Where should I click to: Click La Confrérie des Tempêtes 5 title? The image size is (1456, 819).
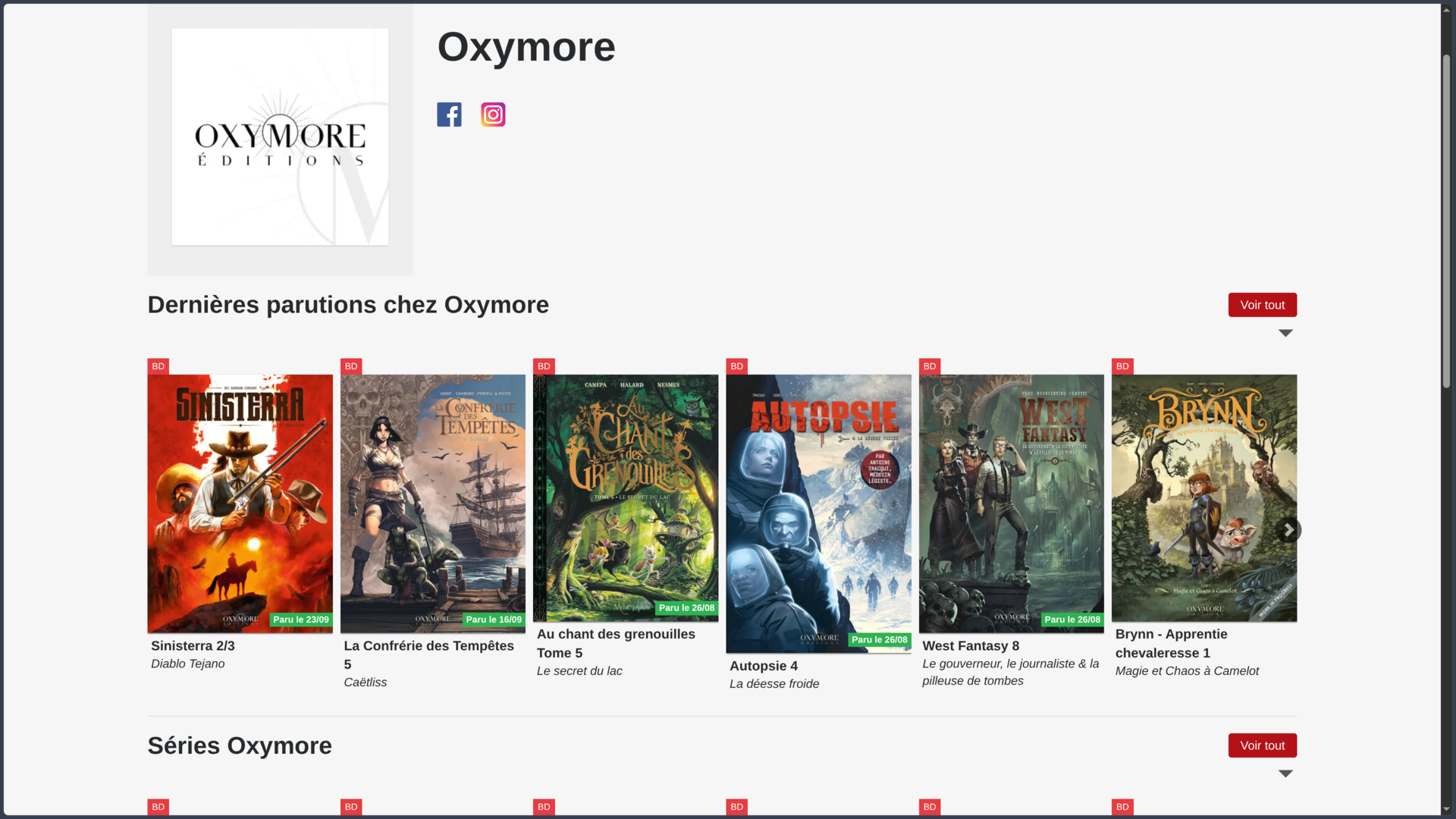tap(428, 655)
